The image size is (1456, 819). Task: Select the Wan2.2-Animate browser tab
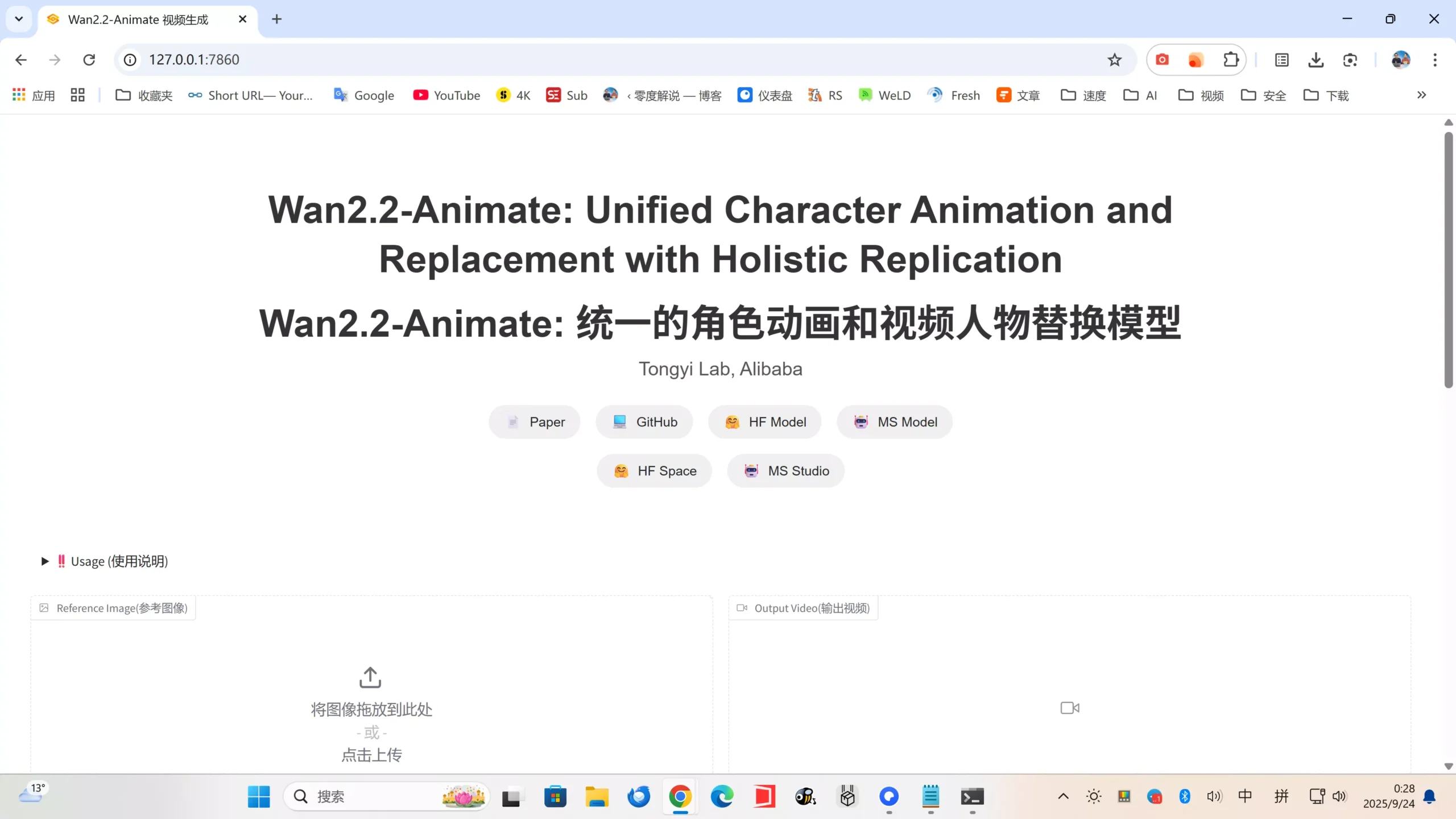(x=136, y=19)
